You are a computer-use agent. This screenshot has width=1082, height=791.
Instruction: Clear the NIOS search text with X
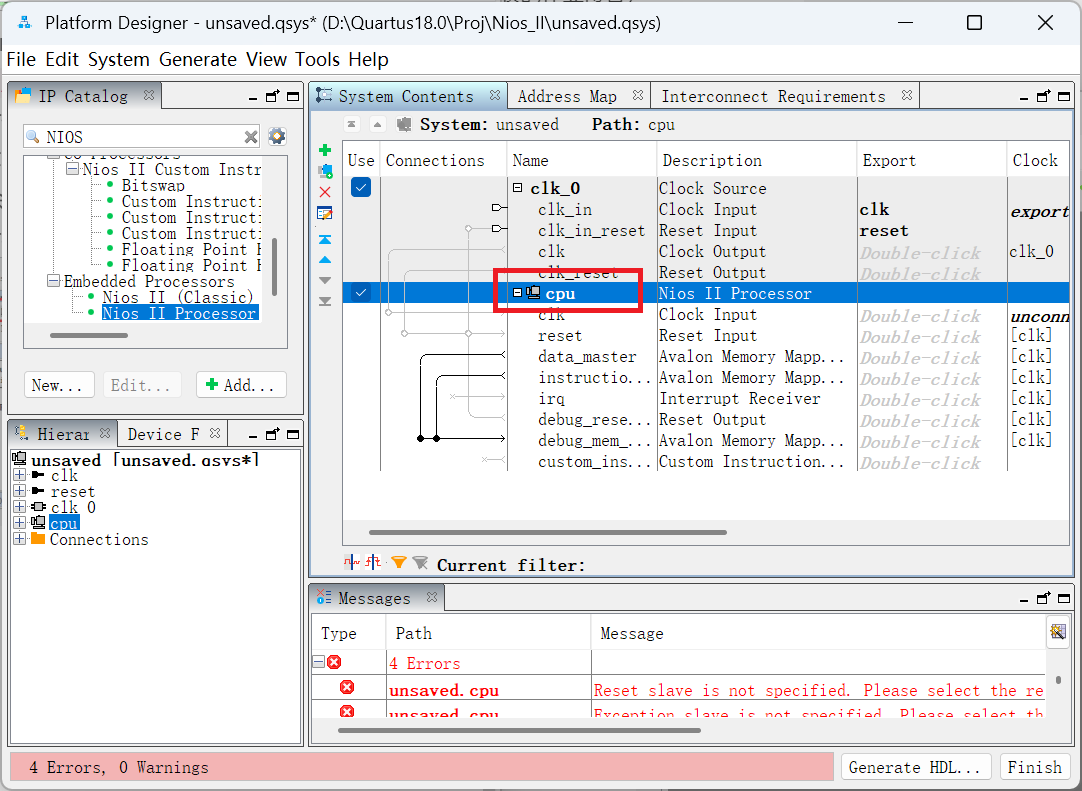[251, 137]
